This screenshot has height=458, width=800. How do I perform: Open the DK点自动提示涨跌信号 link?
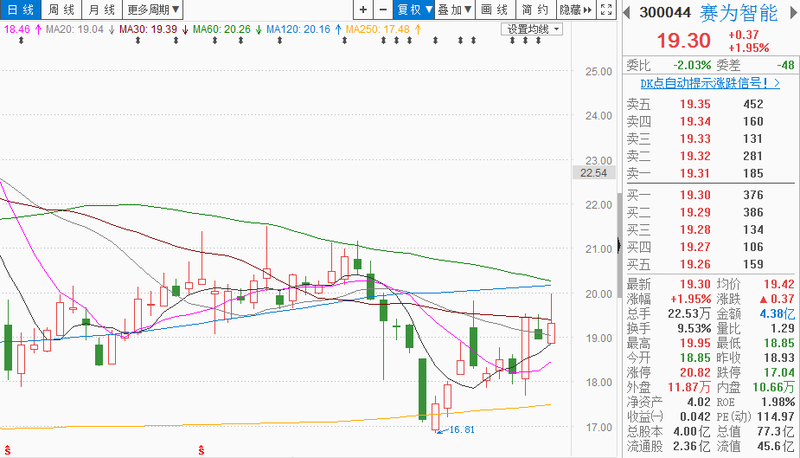710,83
